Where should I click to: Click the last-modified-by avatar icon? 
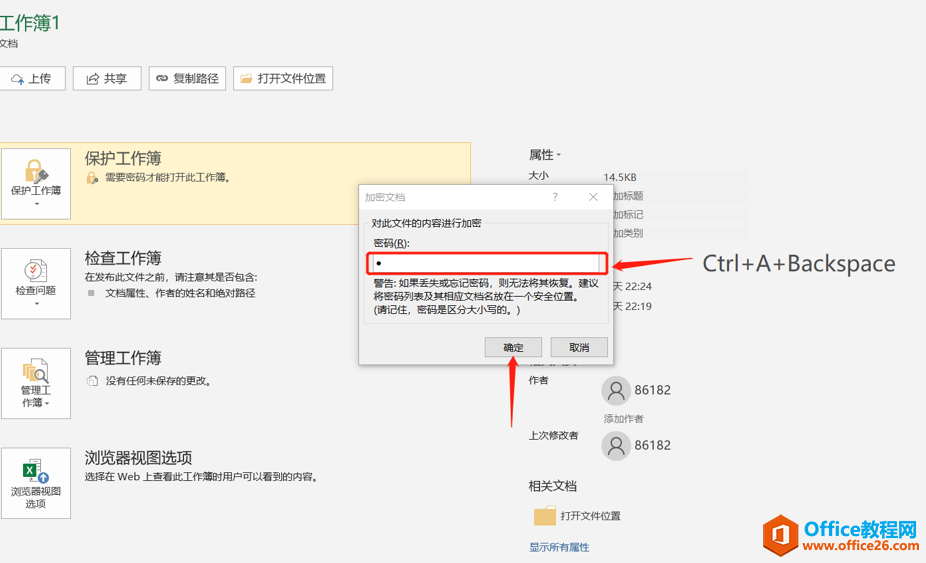(616, 445)
